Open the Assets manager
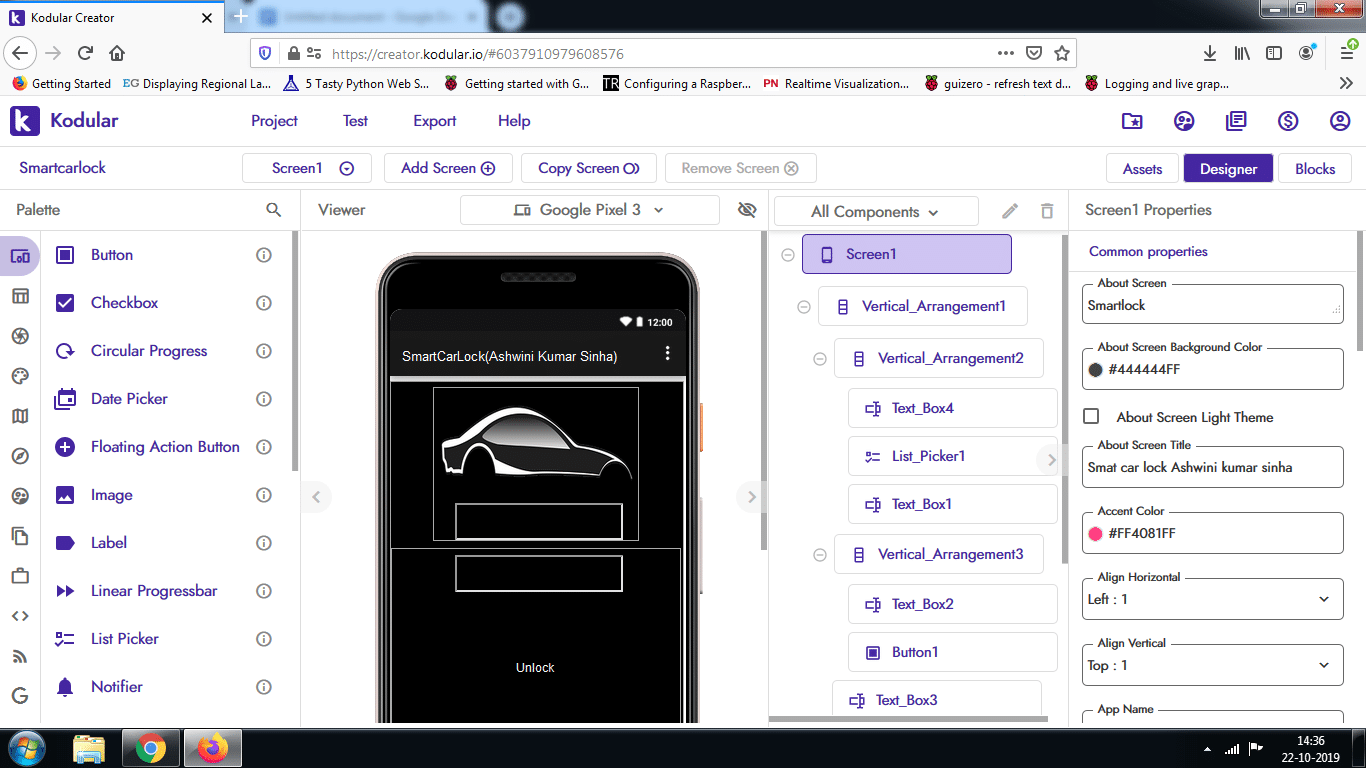Viewport: 1366px width, 768px height. 1142,168
